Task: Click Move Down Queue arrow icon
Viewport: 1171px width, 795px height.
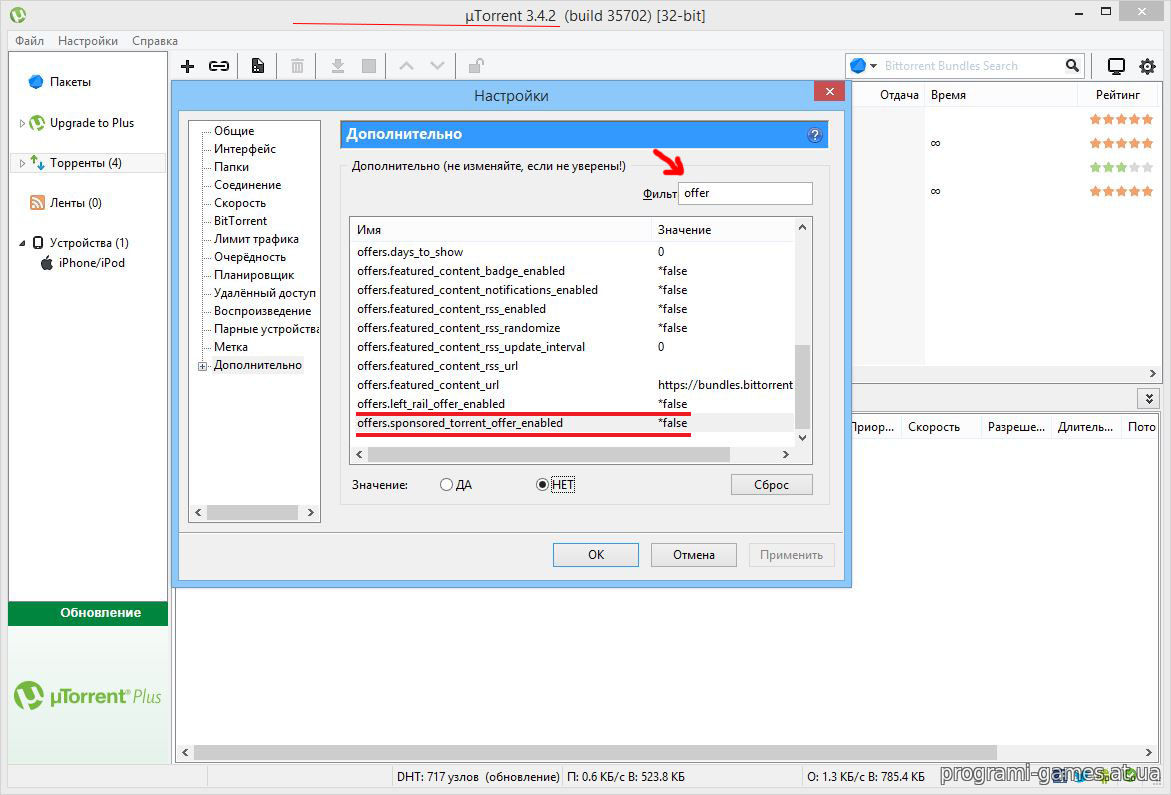Action: click(x=438, y=66)
